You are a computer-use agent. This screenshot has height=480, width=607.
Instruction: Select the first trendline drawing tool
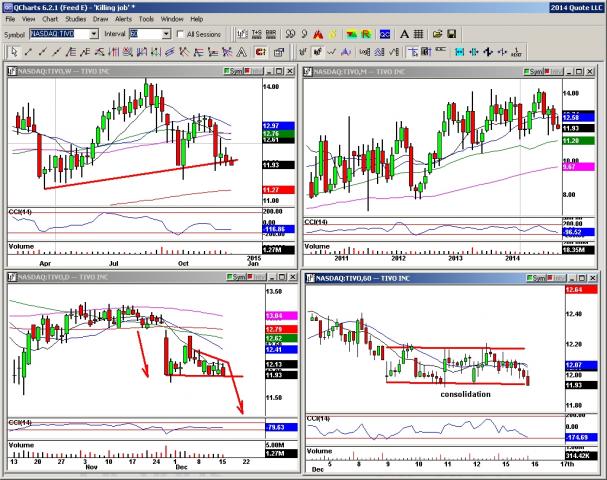[28, 51]
